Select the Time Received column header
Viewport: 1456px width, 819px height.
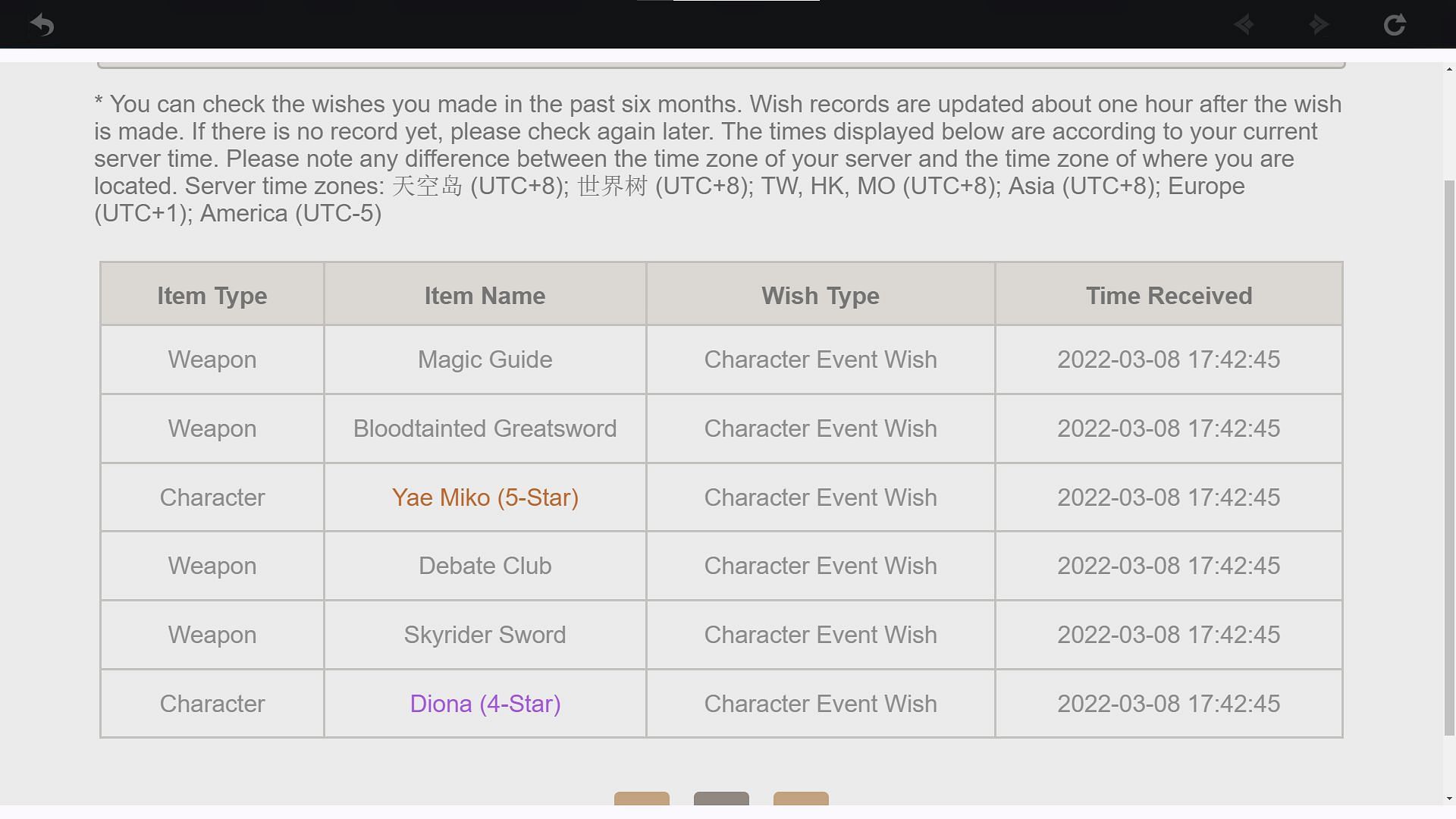point(1169,295)
